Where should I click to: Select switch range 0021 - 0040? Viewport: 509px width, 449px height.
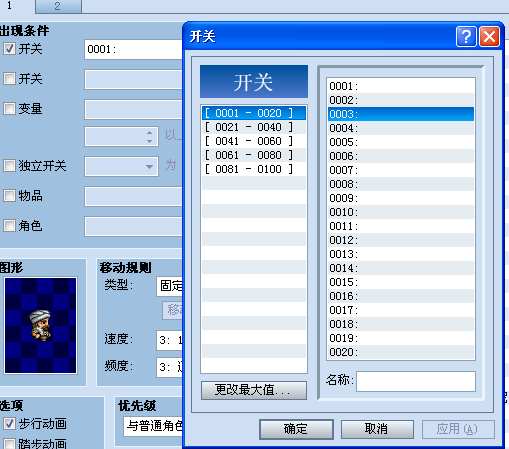coord(254,127)
